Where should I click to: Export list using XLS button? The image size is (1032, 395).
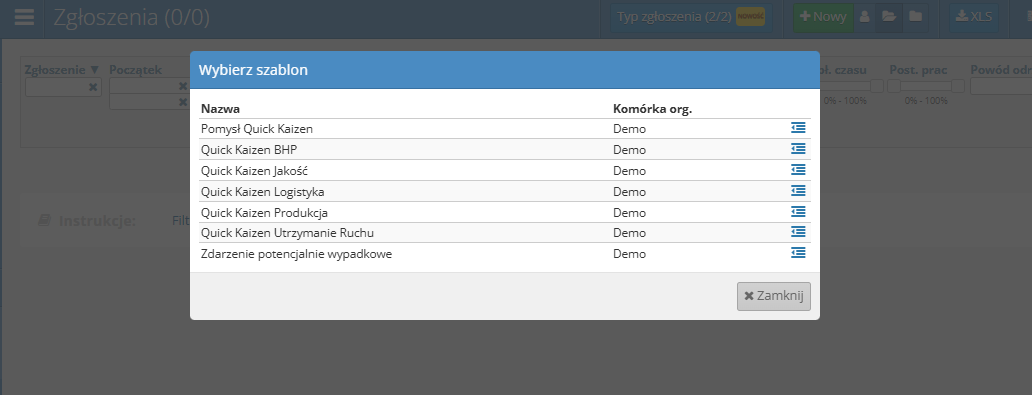(x=974, y=17)
